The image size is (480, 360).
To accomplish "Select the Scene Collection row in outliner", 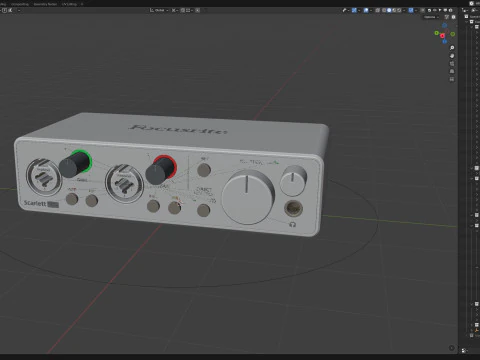I will (473, 17).
